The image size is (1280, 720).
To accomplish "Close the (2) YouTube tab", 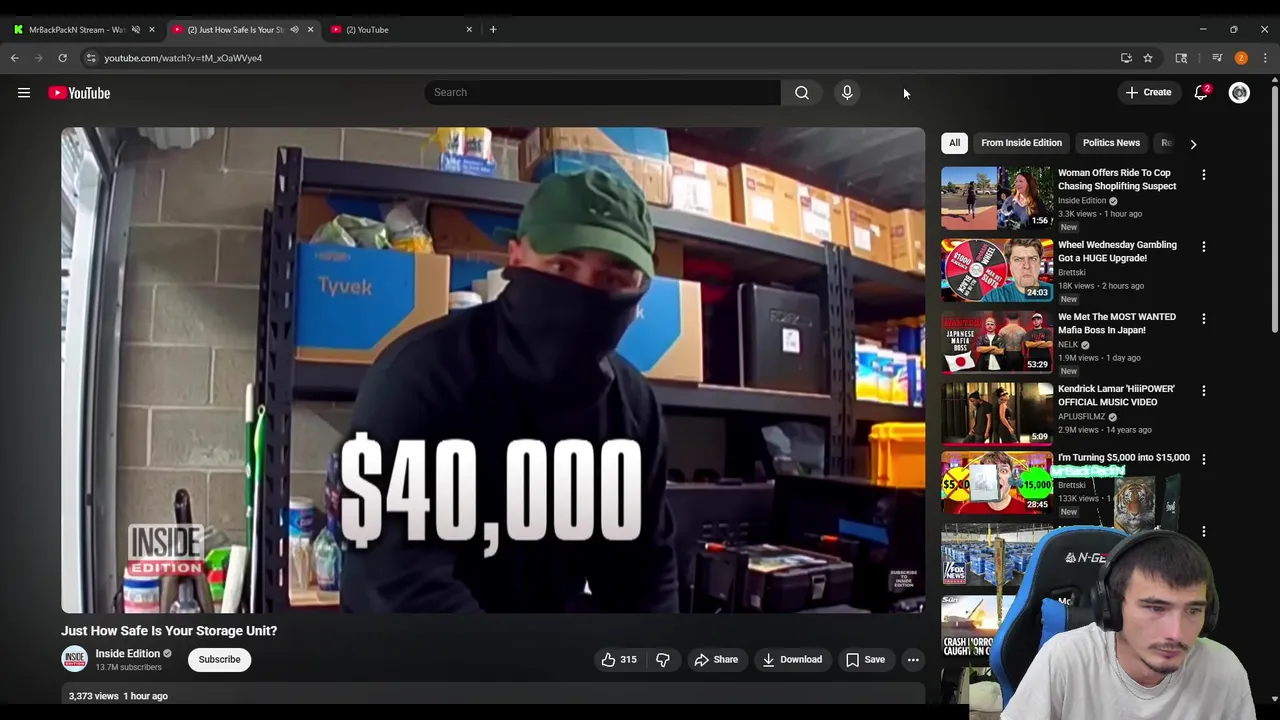I will [x=469, y=29].
